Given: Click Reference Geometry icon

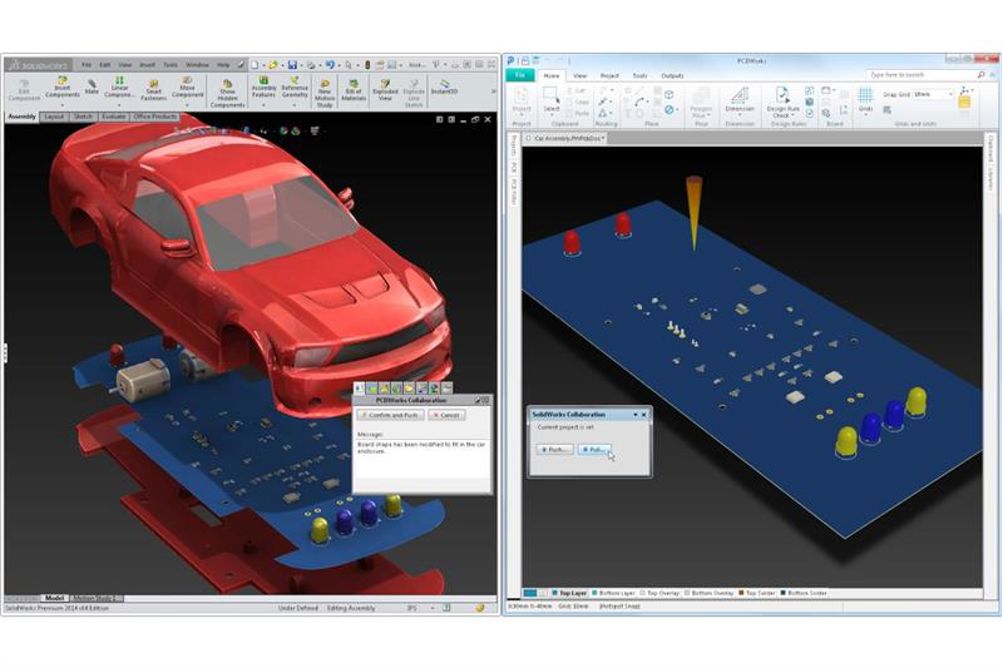Looking at the screenshot, I should [295, 86].
